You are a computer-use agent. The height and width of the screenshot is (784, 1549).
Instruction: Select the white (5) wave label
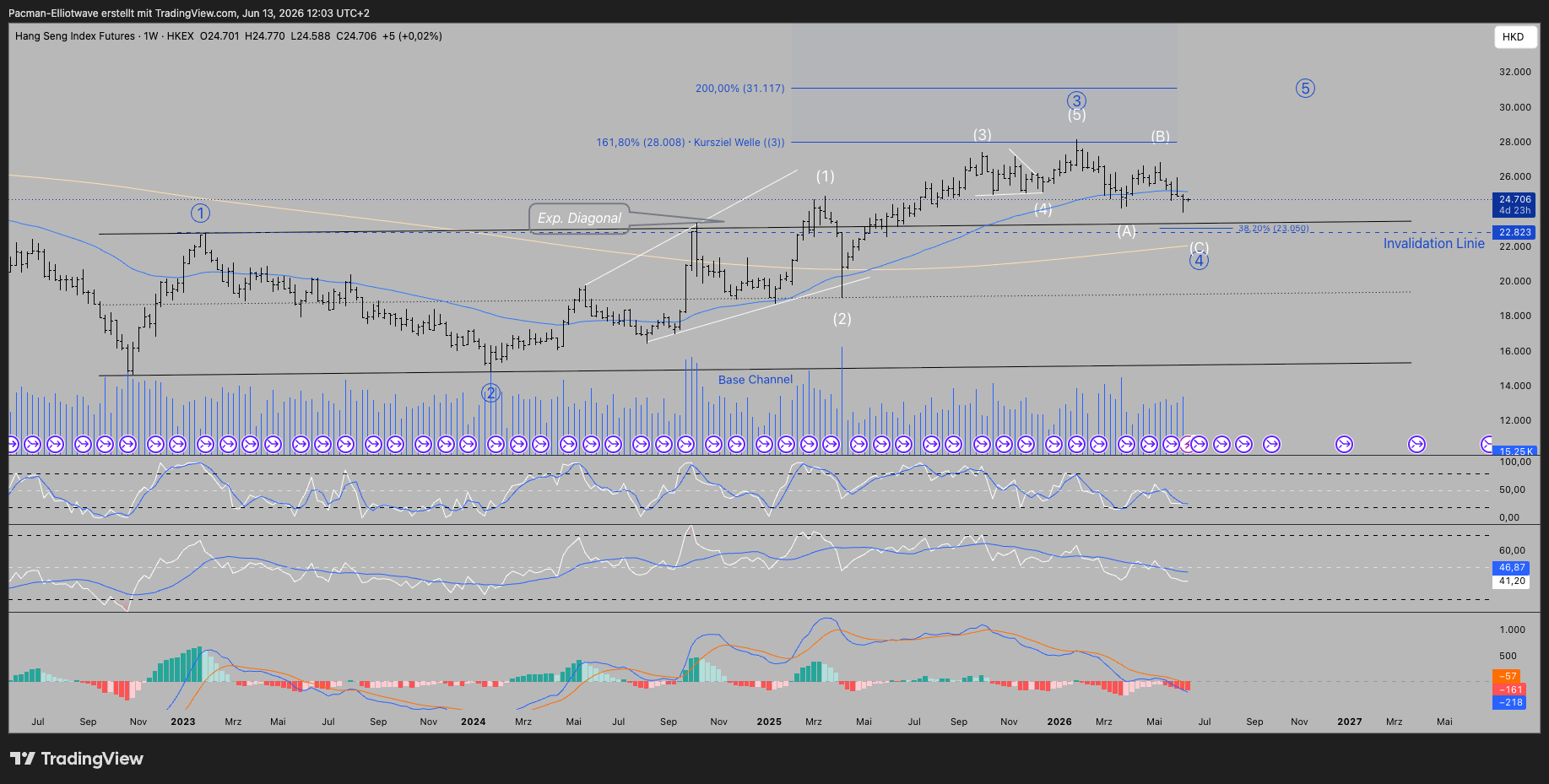(x=1076, y=116)
